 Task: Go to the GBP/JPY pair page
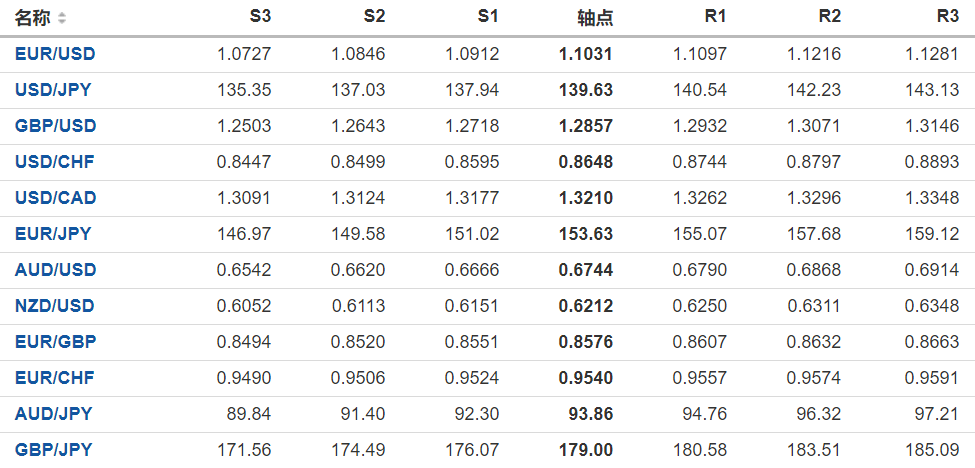54,450
